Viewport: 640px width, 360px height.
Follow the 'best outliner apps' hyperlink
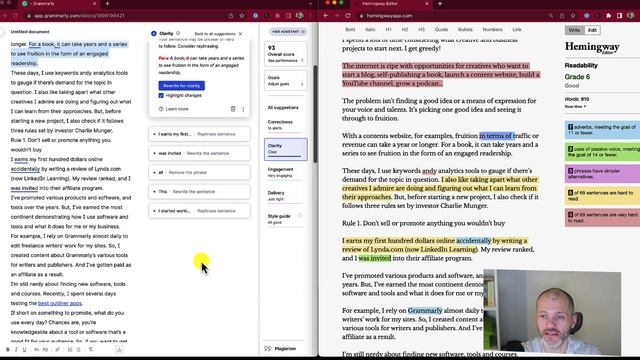60,303
